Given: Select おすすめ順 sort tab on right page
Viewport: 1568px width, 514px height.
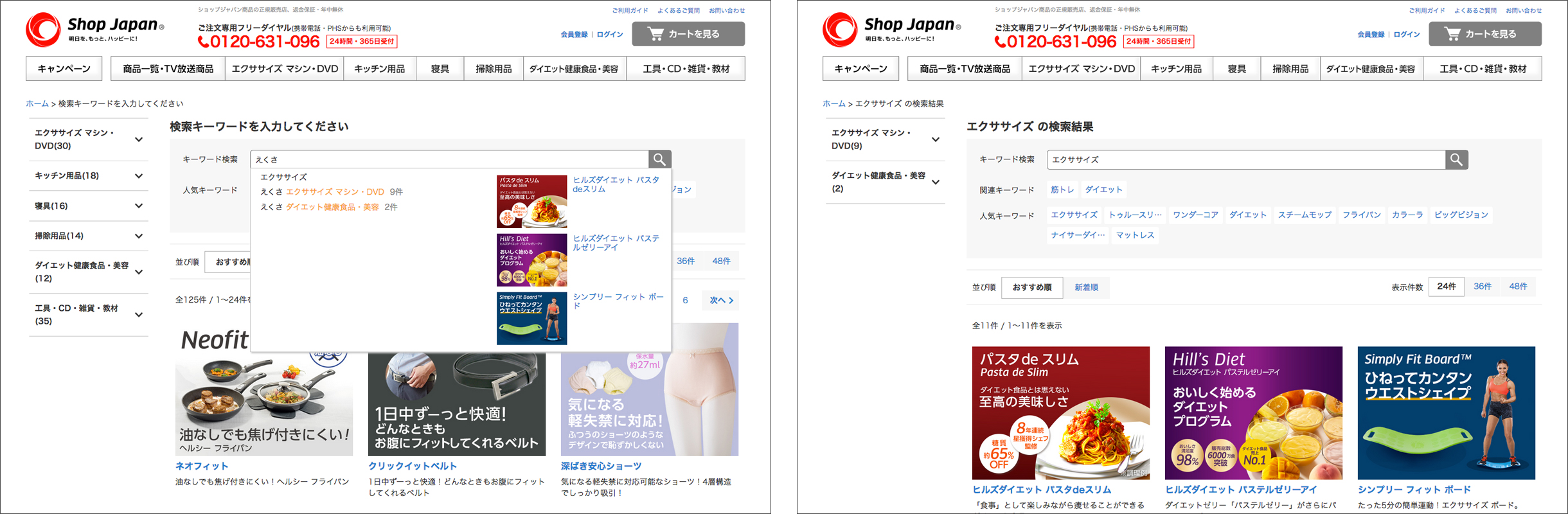Looking at the screenshot, I should (x=1032, y=287).
